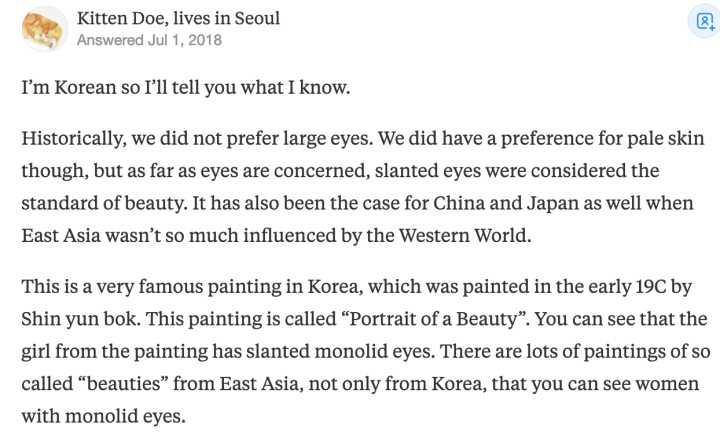The height and width of the screenshot is (433, 720).
Task: Click the "Answered Jul 1, 2018" timestamp
Action: pyautogui.click(x=149, y=41)
